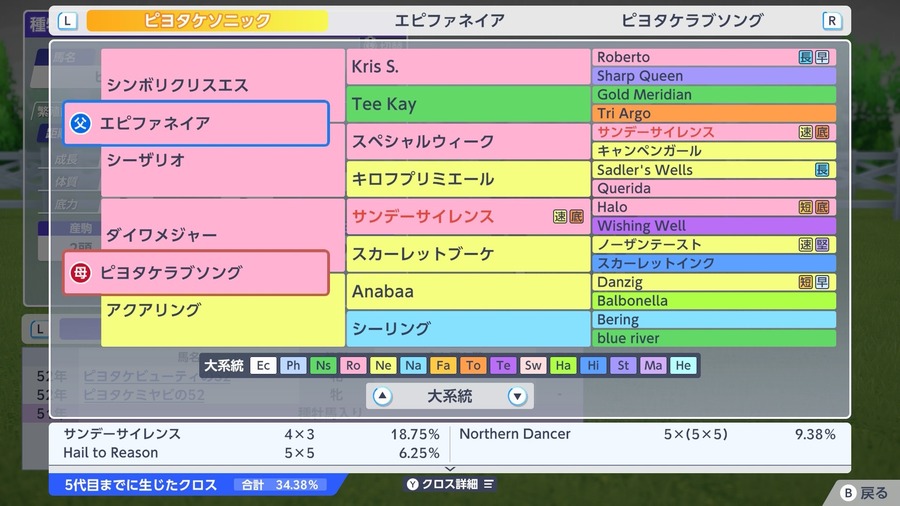Select blue river ancestor cell
The image size is (900, 506).
pos(713,338)
